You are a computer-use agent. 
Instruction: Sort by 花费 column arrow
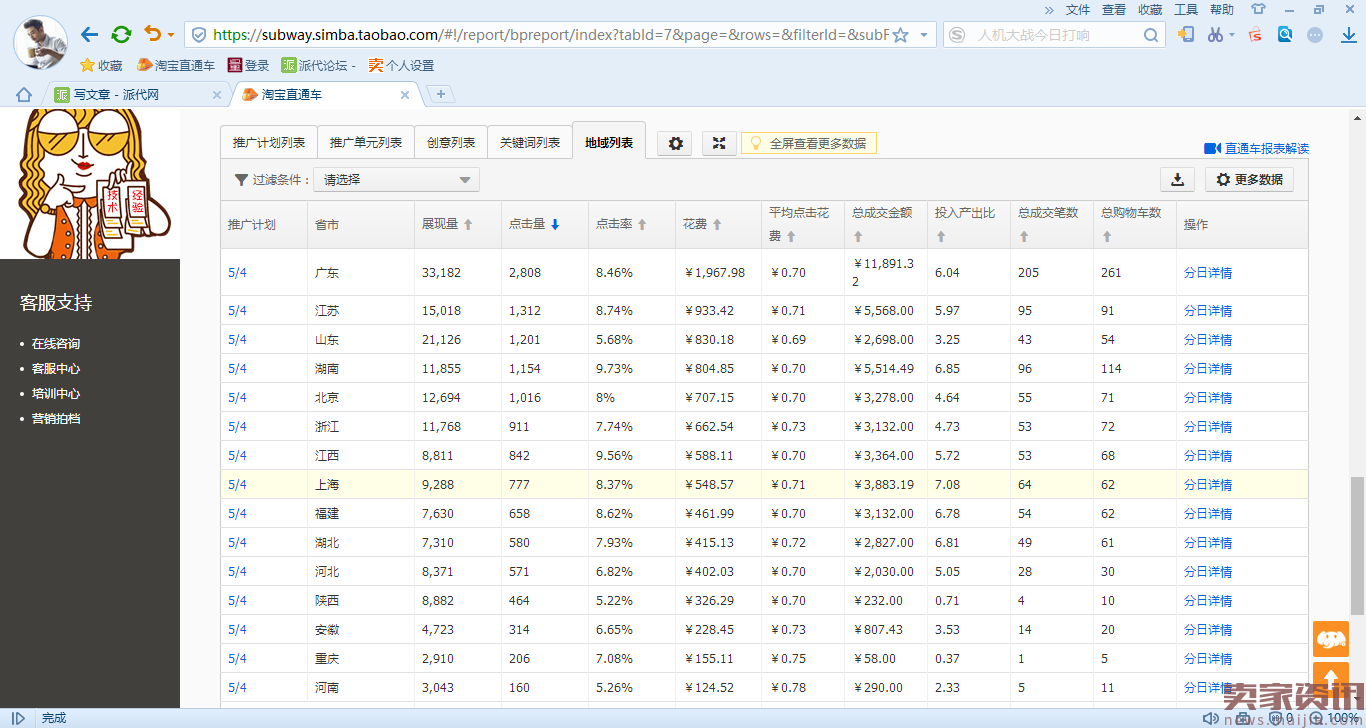(717, 225)
